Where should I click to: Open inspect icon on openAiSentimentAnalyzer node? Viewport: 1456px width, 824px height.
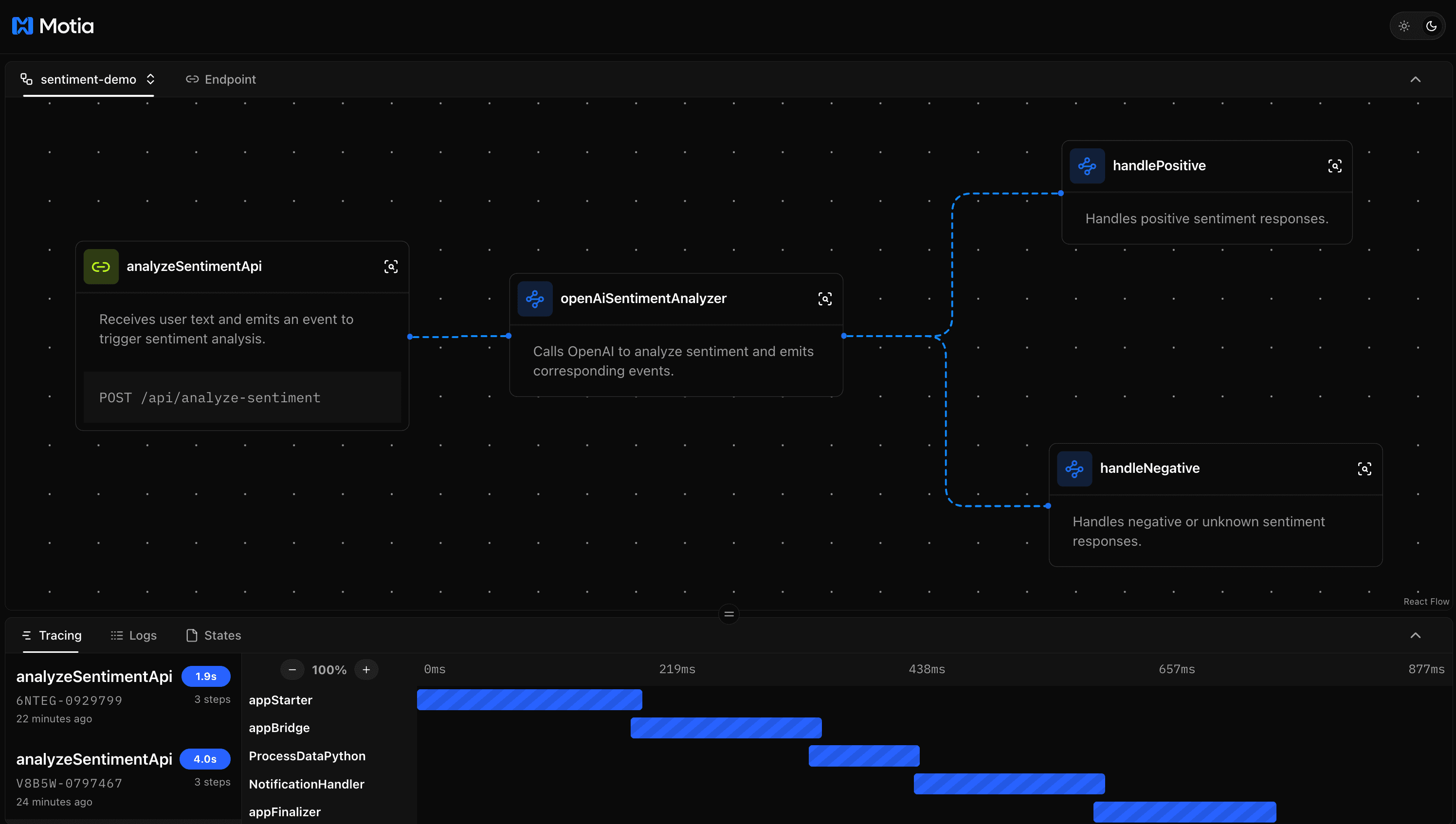pyautogui.click(x=825, y=299)
